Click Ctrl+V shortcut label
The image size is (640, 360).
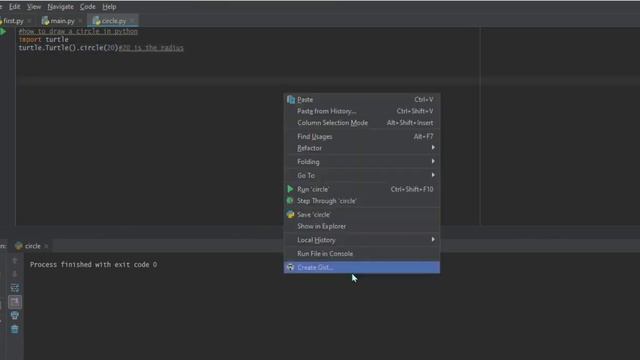point(424,100)
